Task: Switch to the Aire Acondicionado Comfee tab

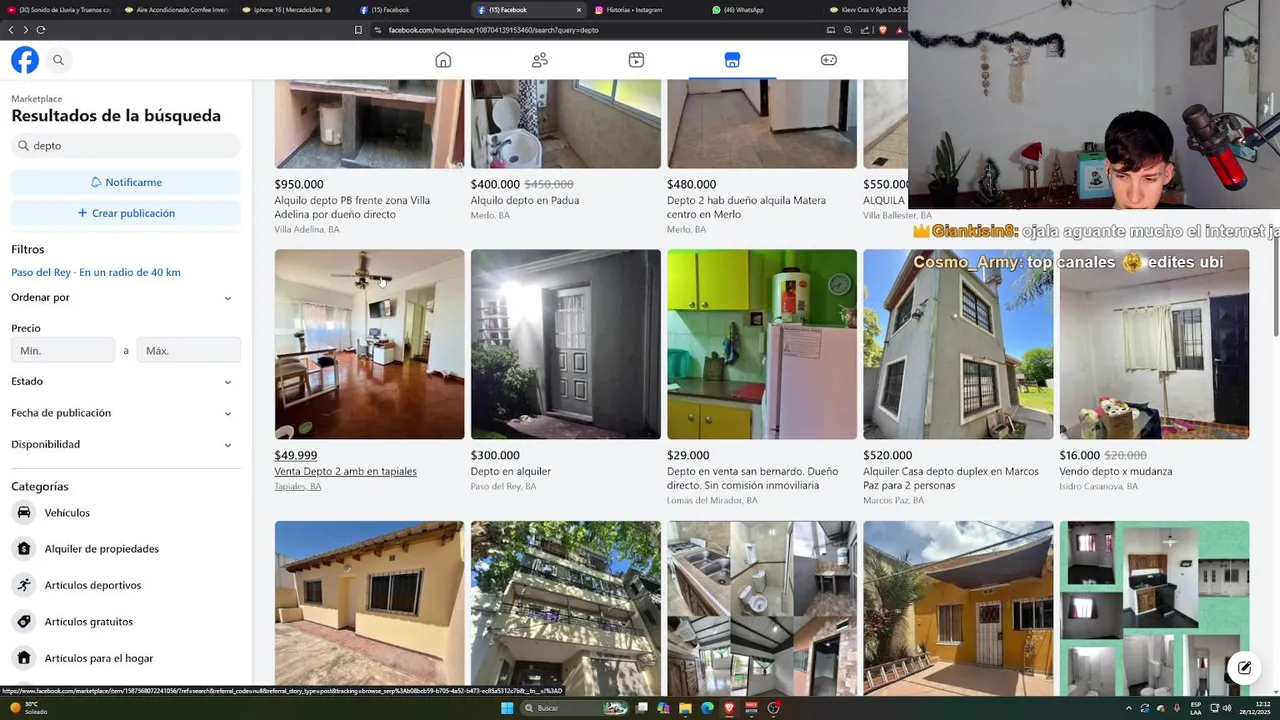Action: [178, 10]
